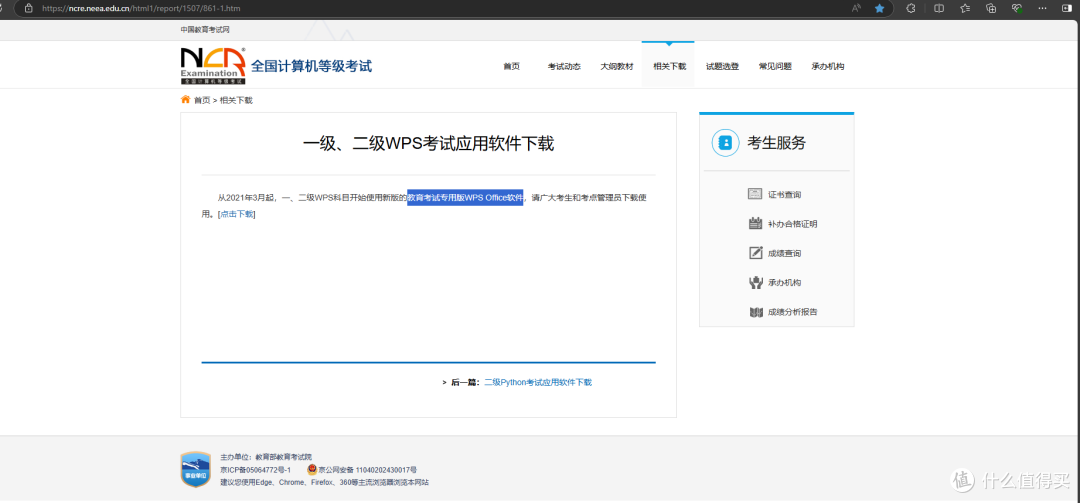Click the 点击下载 download link

point(236,214)
